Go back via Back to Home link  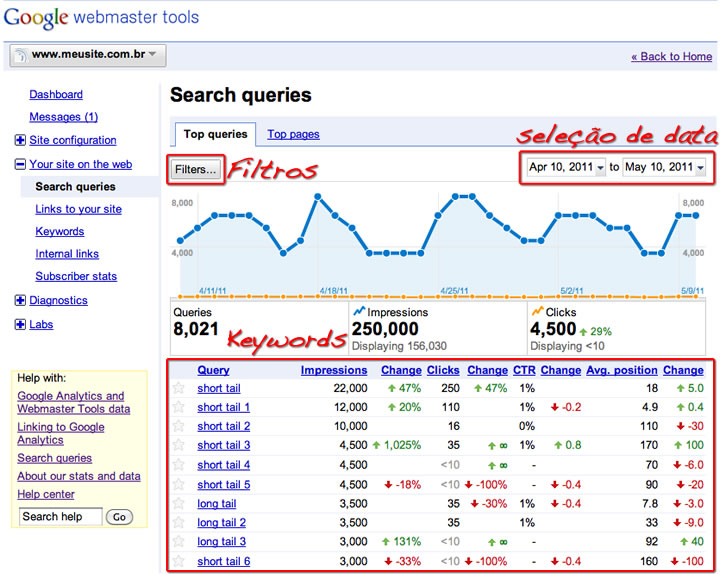click(x=671, y=56)
